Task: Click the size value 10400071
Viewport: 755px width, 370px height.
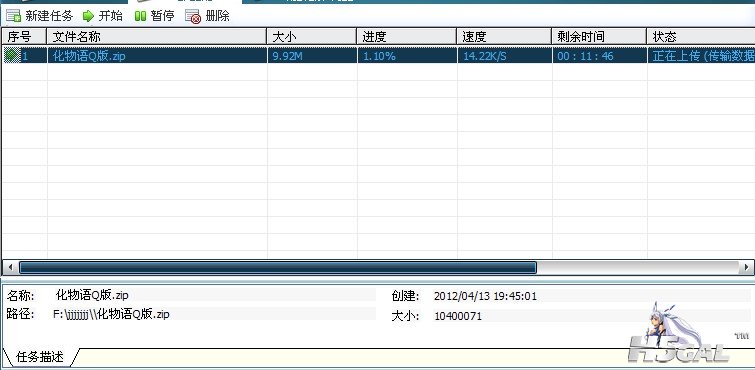Action: [457, 316]
